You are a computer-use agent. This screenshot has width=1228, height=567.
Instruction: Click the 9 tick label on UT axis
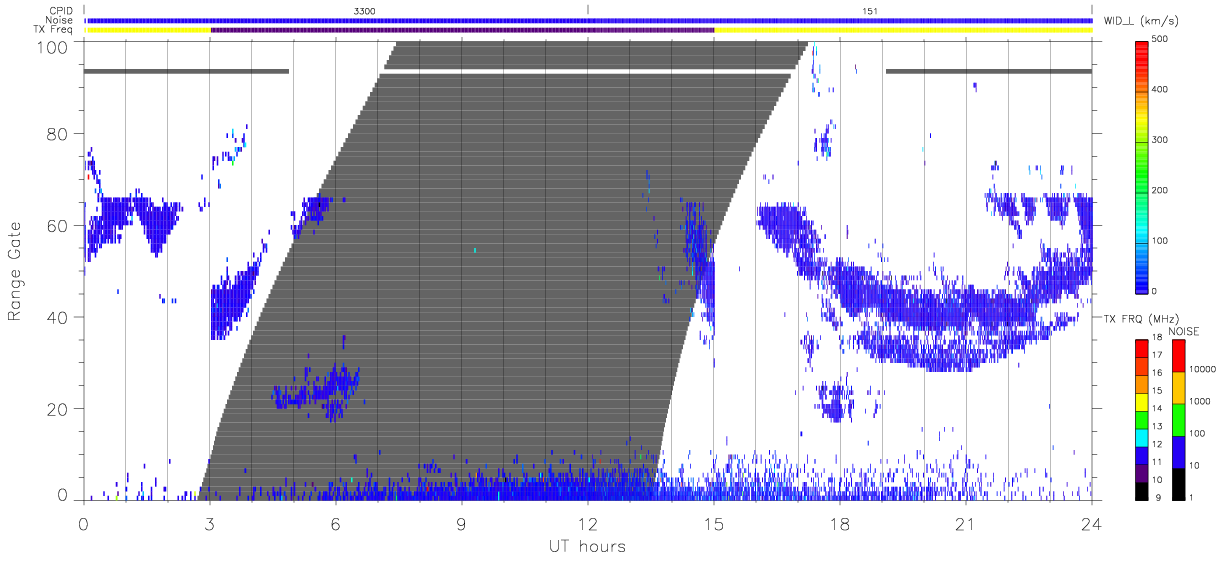pyautogui.click(x=461, y=524)
